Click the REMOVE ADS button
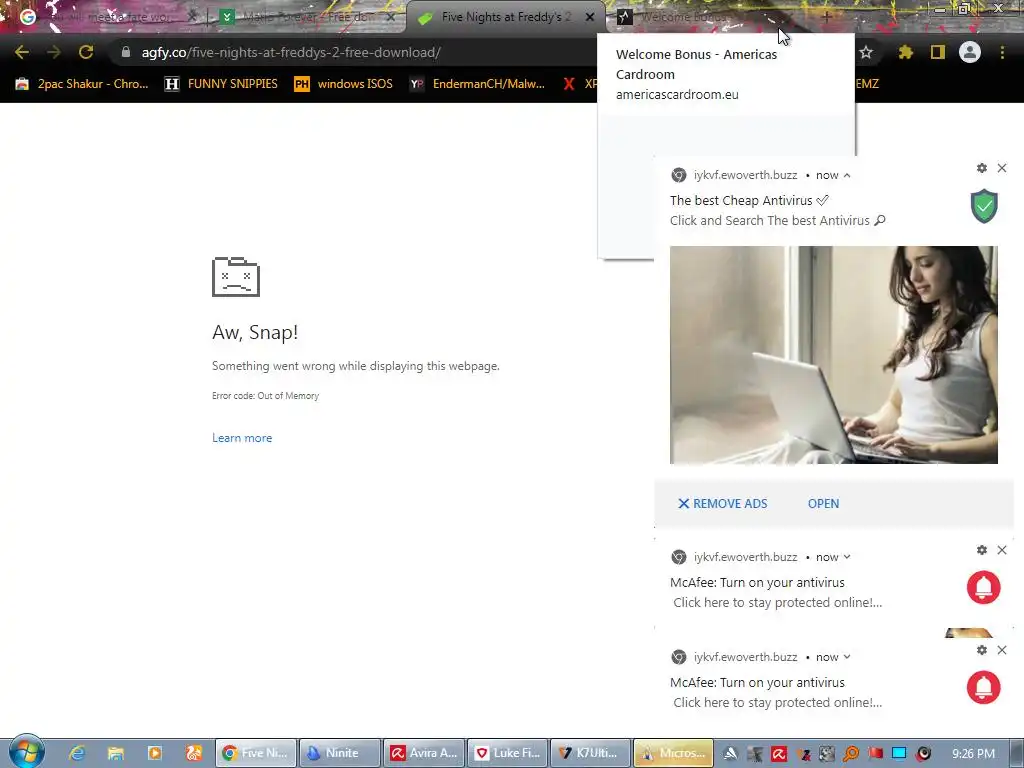Screen dimensions: 1024x768 pos(722,504)
